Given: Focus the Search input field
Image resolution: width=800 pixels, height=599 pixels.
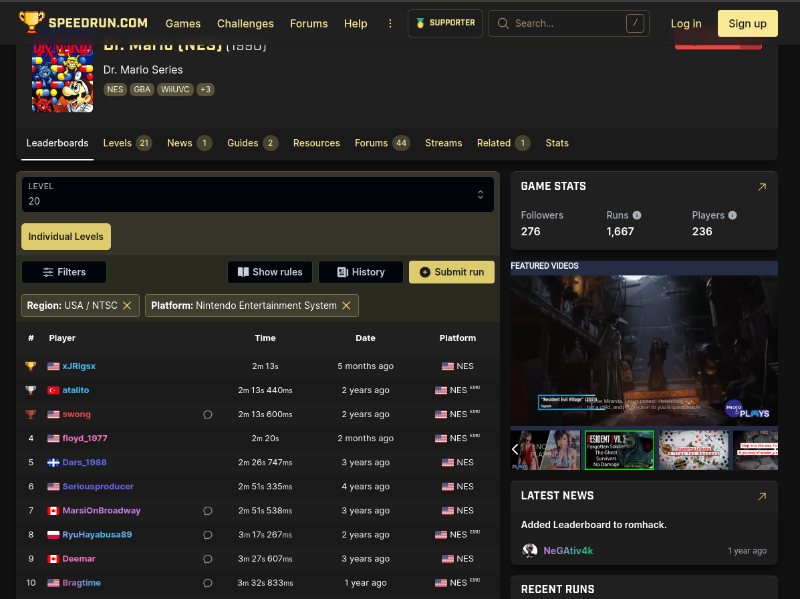Looking at the screenshot, I should [568, 23].
